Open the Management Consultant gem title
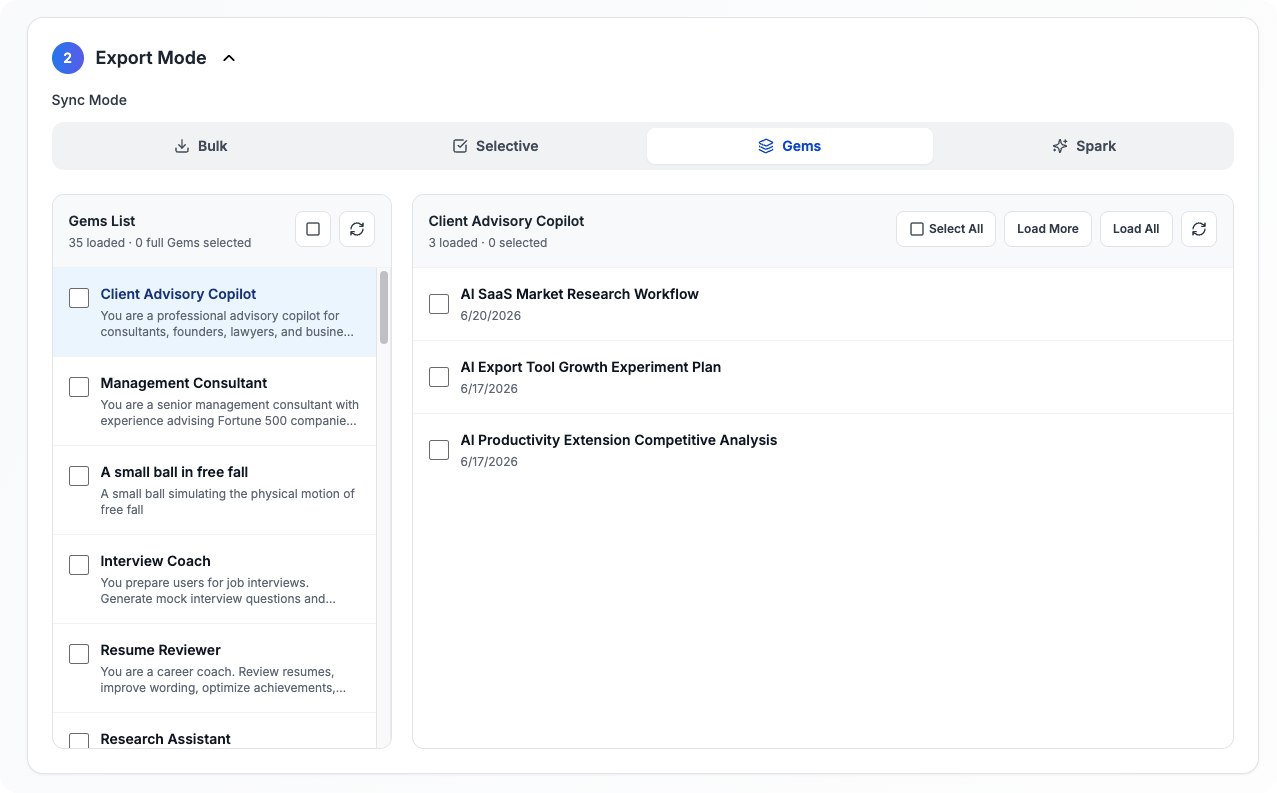Viewport: 1277px width, 793px height. pos(184,383)
